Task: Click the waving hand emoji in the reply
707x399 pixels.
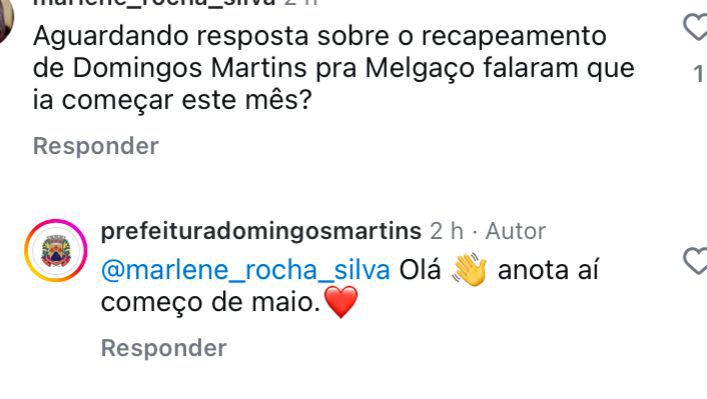Action: click(x=469, y=270)
